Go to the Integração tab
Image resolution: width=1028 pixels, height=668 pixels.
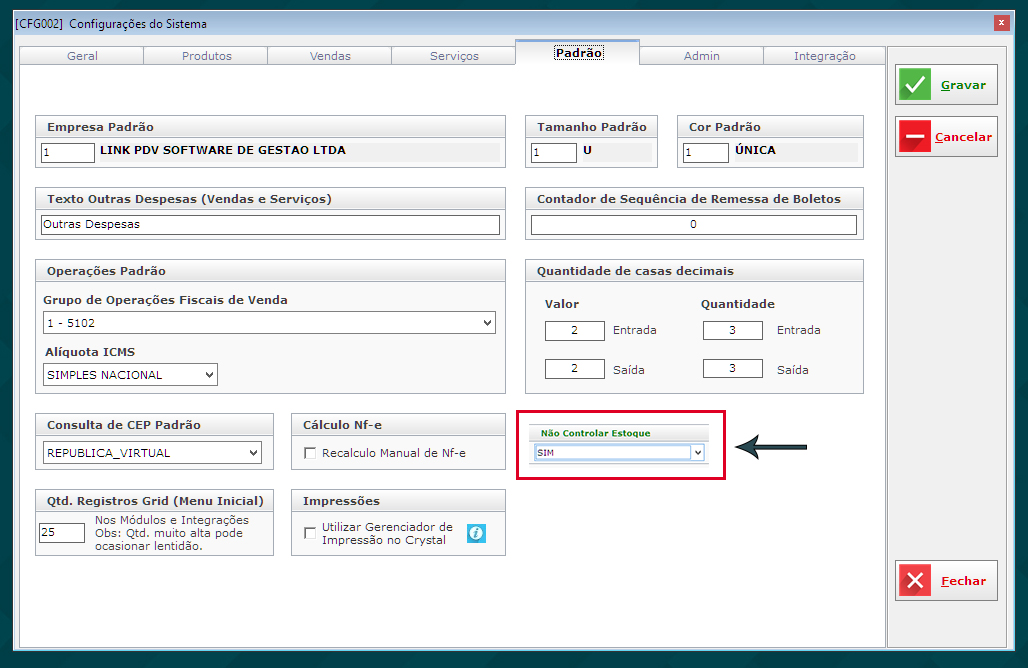pyautogui.click(x=824, y=56)
